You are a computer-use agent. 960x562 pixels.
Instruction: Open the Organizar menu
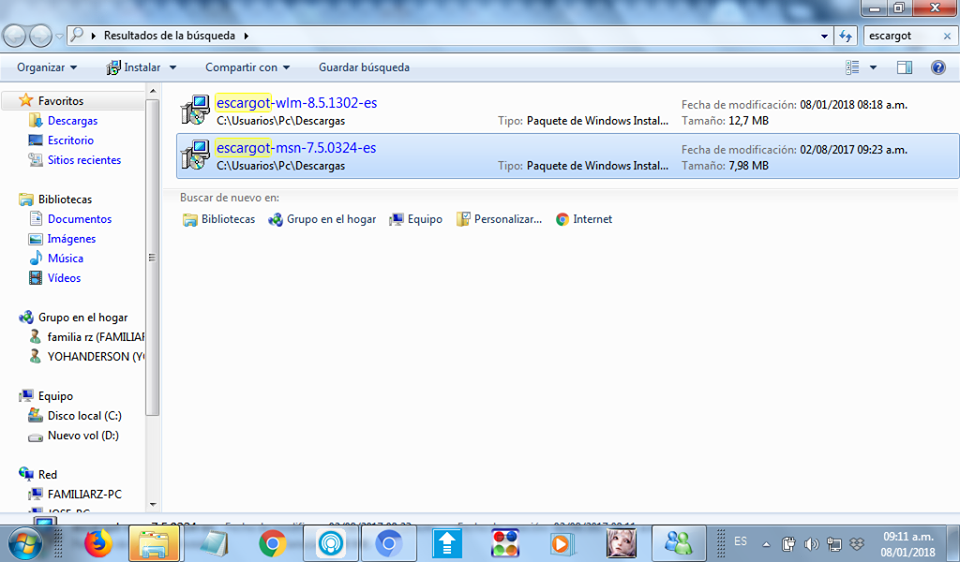47,67
